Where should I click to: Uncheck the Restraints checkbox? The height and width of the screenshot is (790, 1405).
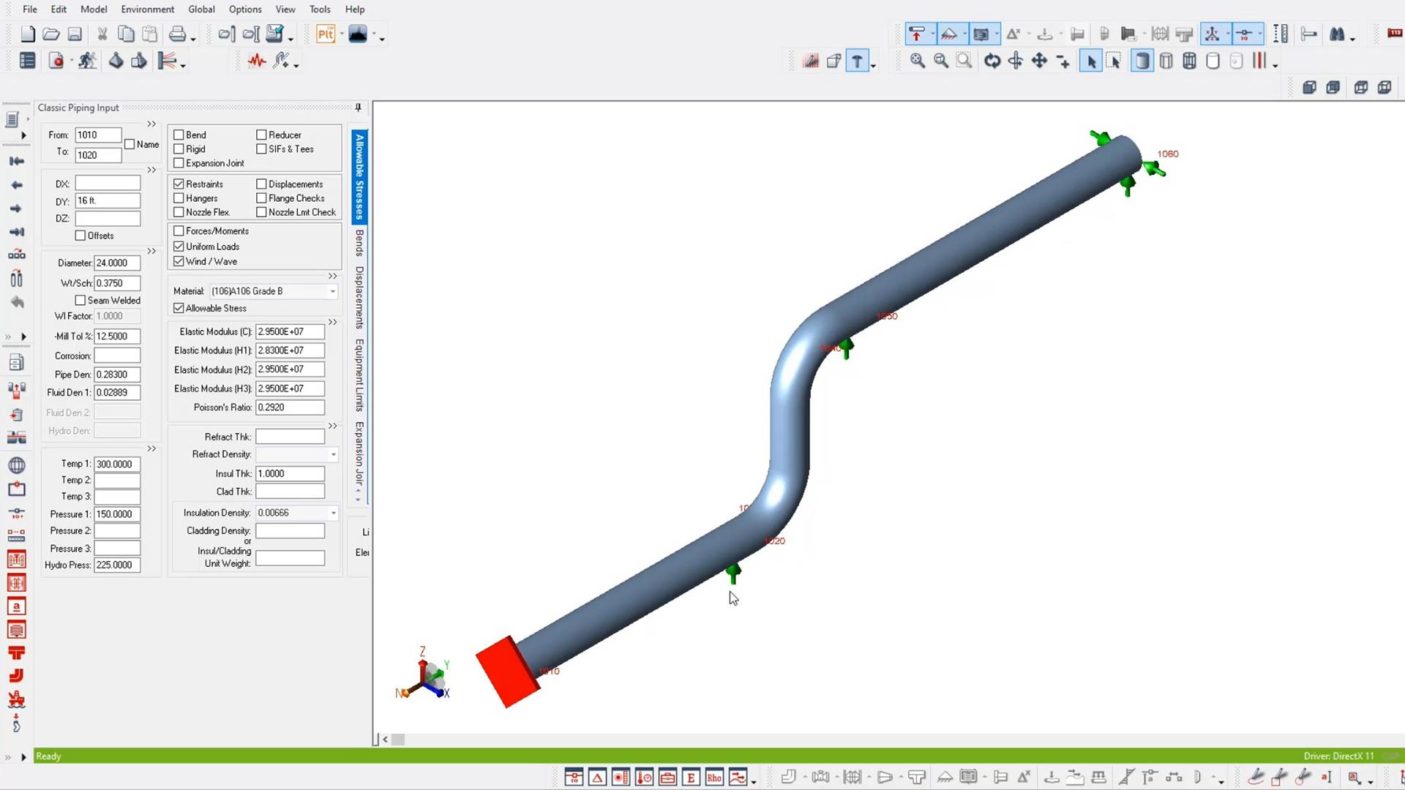coord(179,184)
